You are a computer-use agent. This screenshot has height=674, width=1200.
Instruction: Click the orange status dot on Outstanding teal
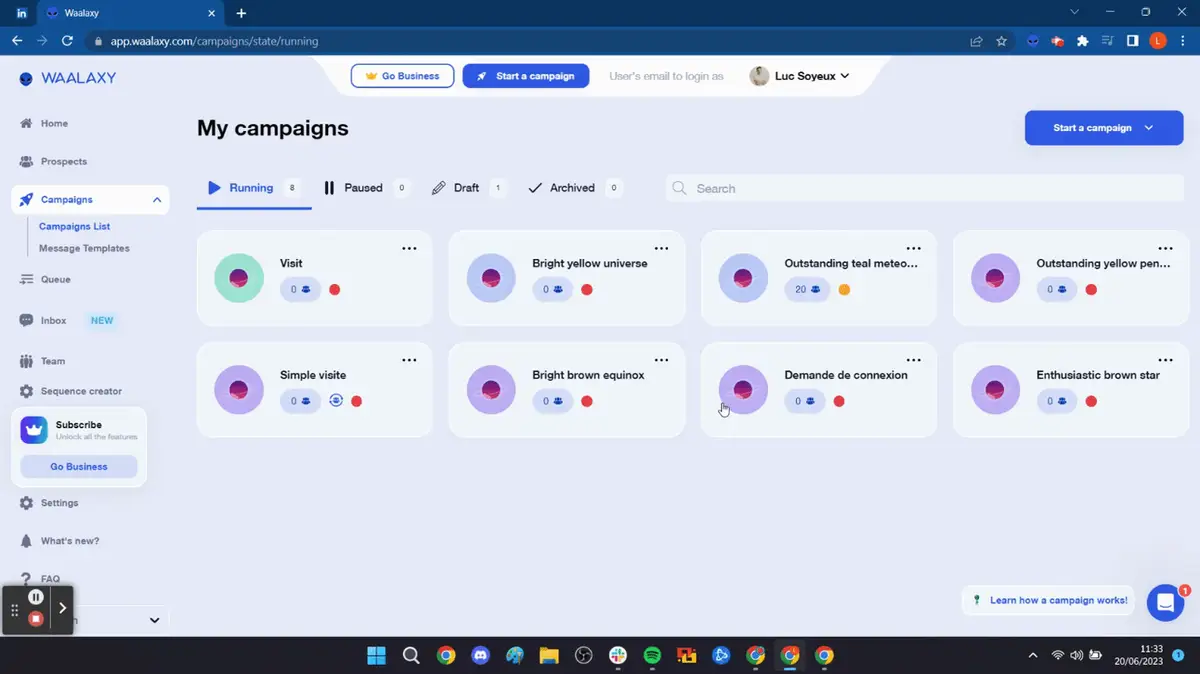pos(844,290)
